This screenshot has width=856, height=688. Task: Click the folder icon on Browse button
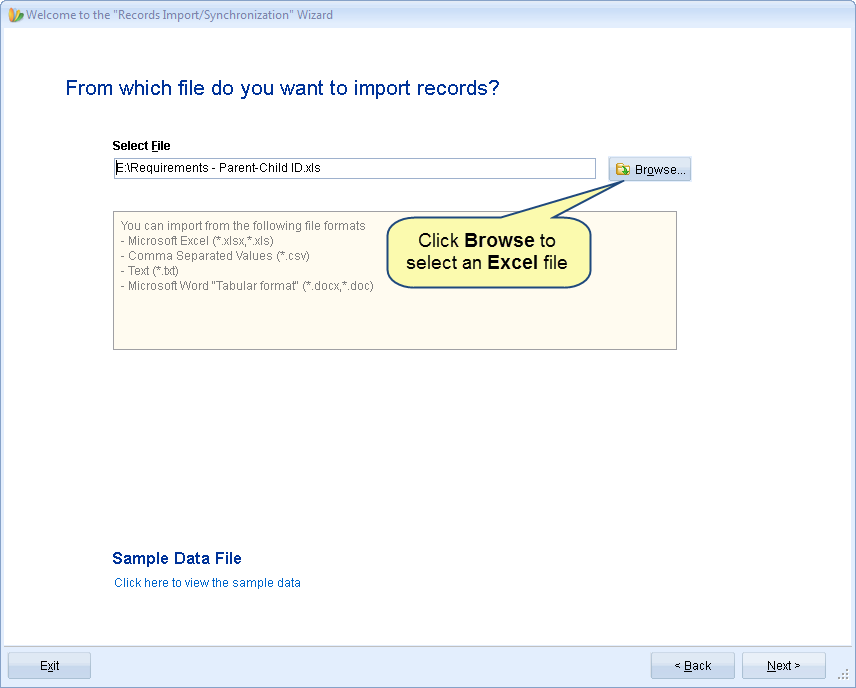coord(622,169)
